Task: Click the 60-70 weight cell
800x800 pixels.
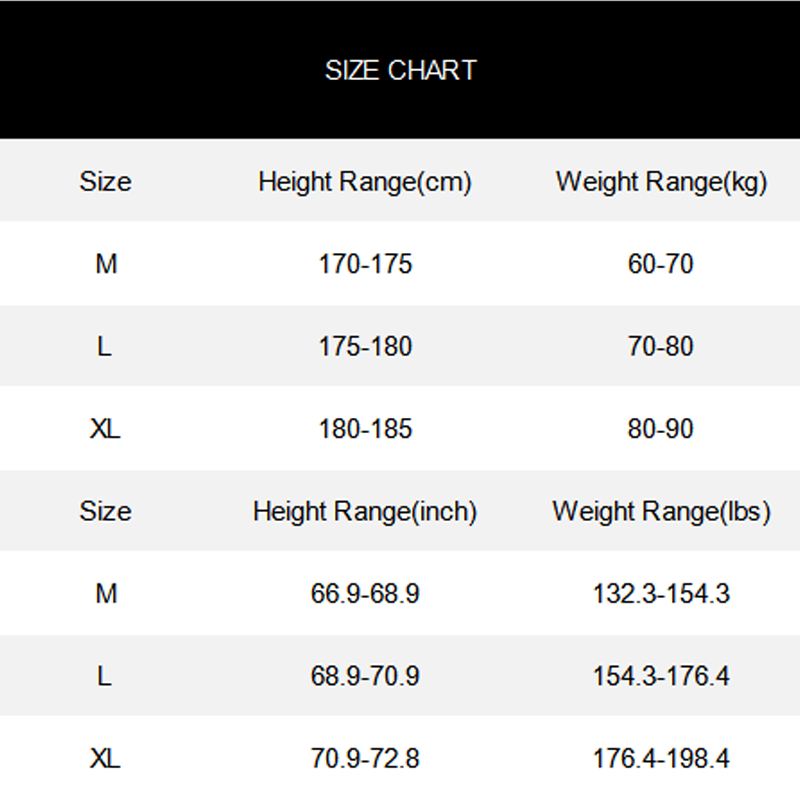Action: tap(661, 265)
